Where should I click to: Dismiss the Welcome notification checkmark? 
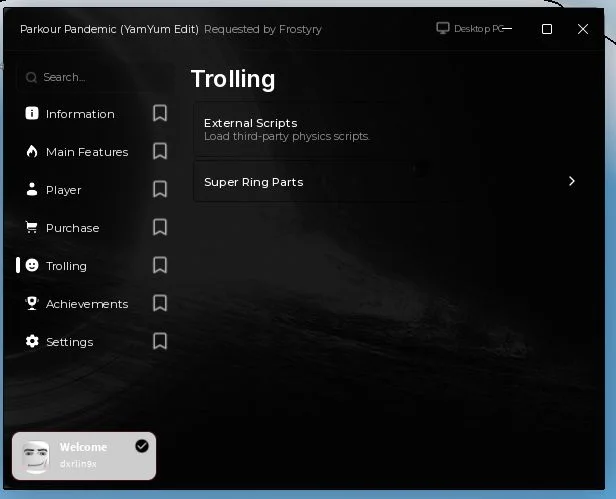pos(142,446)
